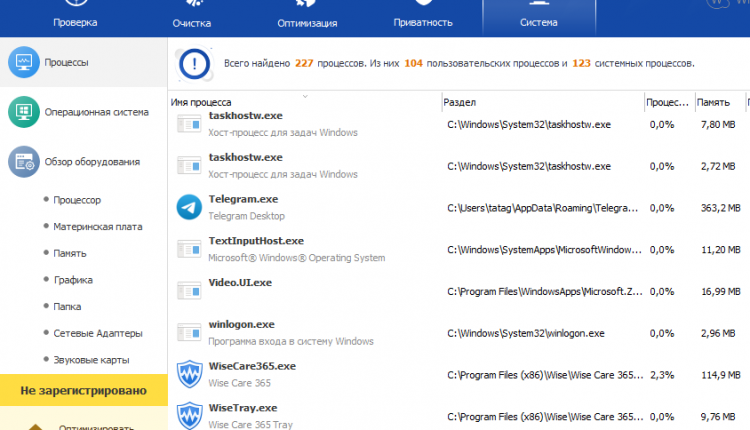This screenshot has height=430, width=750.
Task: Click the Telegram Desktop description
Action: pyautogui.click(x=246, y=216)
